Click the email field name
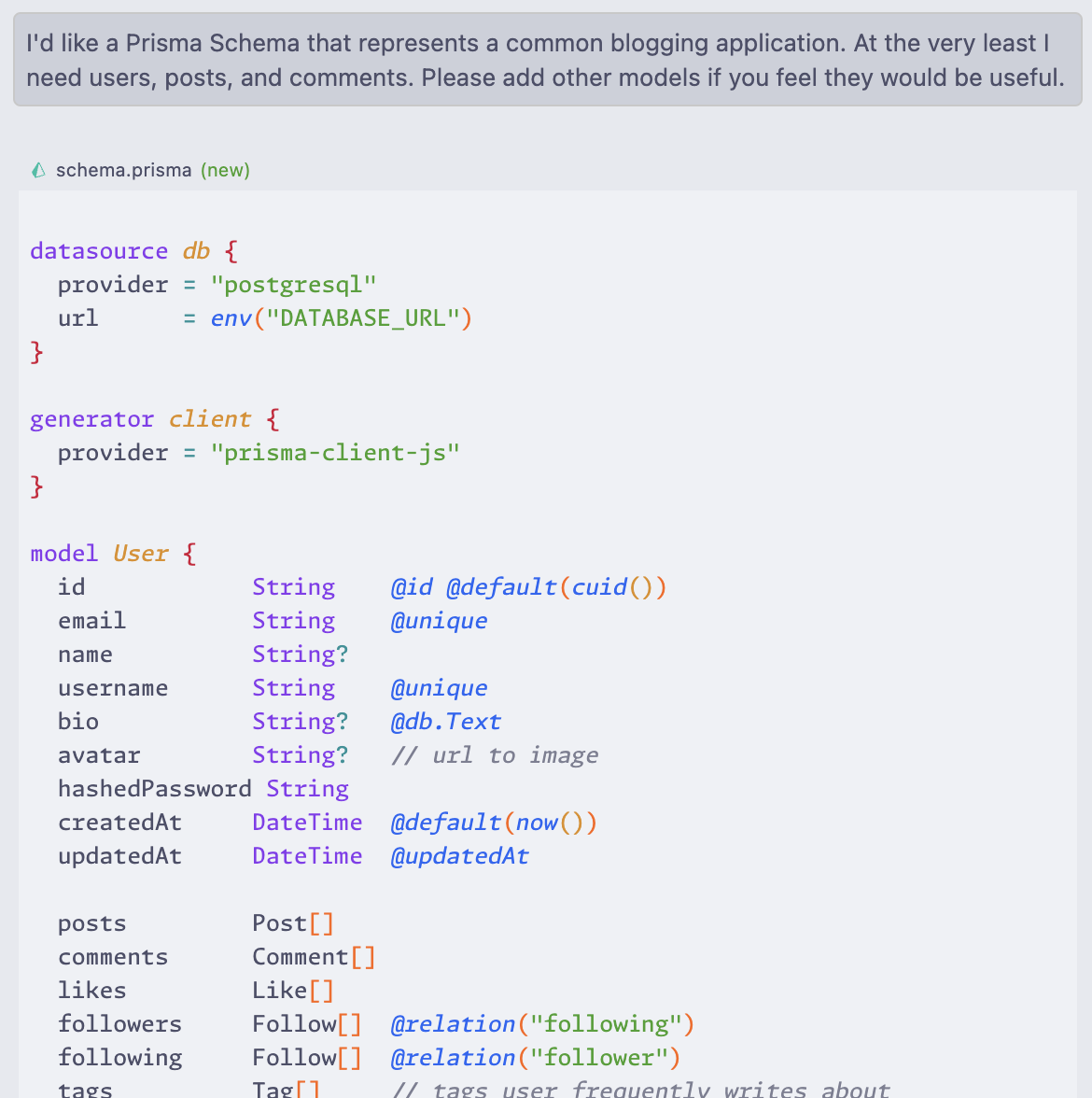 click(x=91, y=621)
